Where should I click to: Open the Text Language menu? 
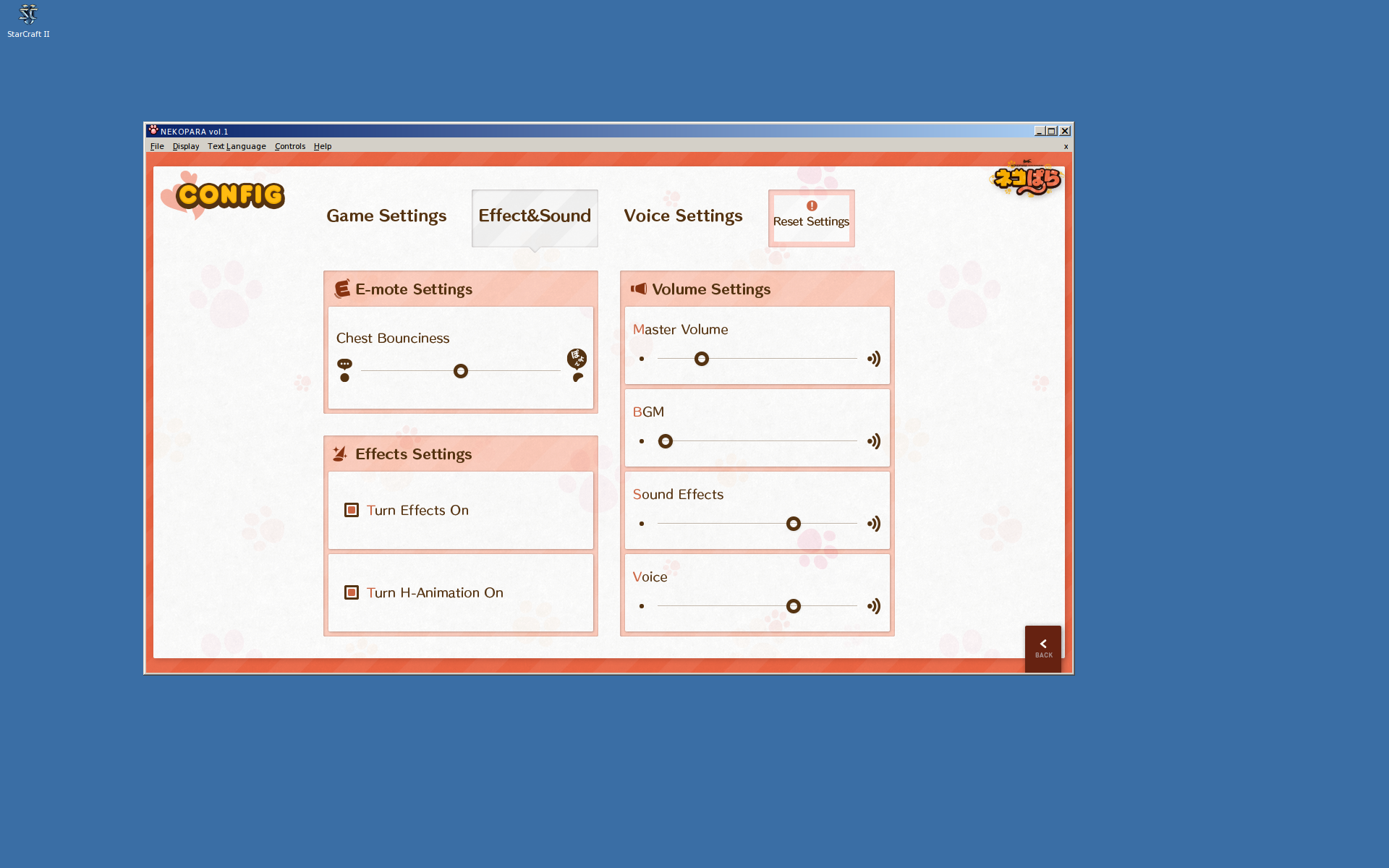tap(237, 146)
